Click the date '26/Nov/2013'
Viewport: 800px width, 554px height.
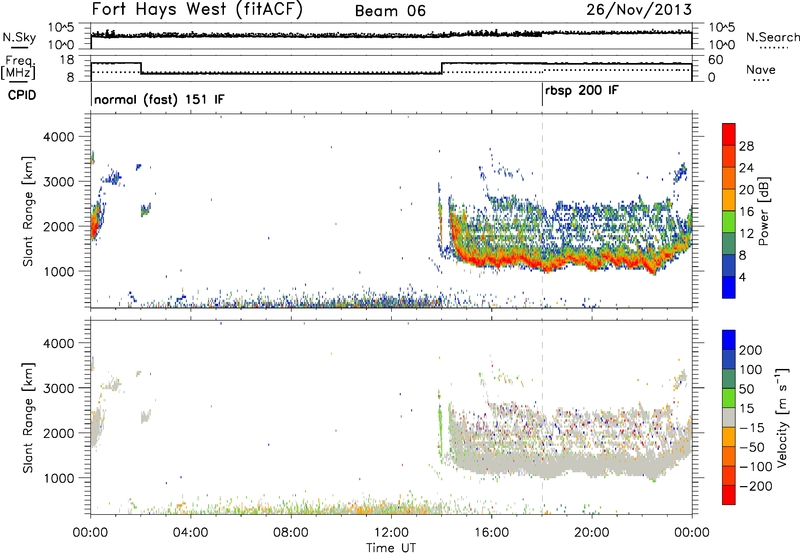[639, 10]
